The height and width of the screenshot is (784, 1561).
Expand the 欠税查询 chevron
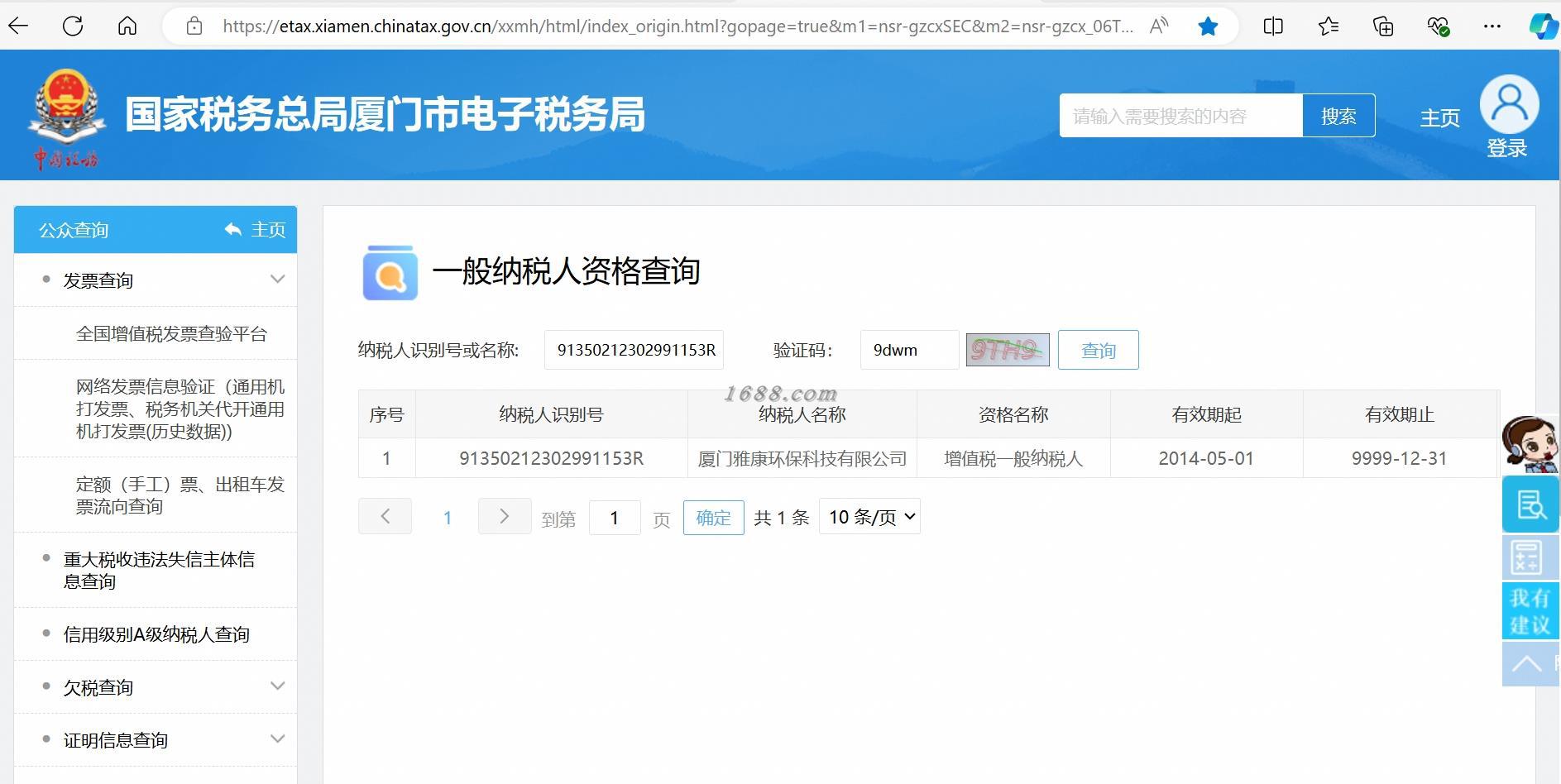[x=277, y=686]
